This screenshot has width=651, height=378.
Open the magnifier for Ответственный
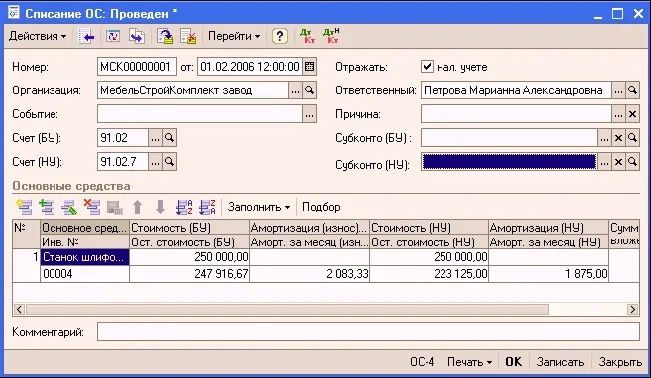tap(632, 90)
